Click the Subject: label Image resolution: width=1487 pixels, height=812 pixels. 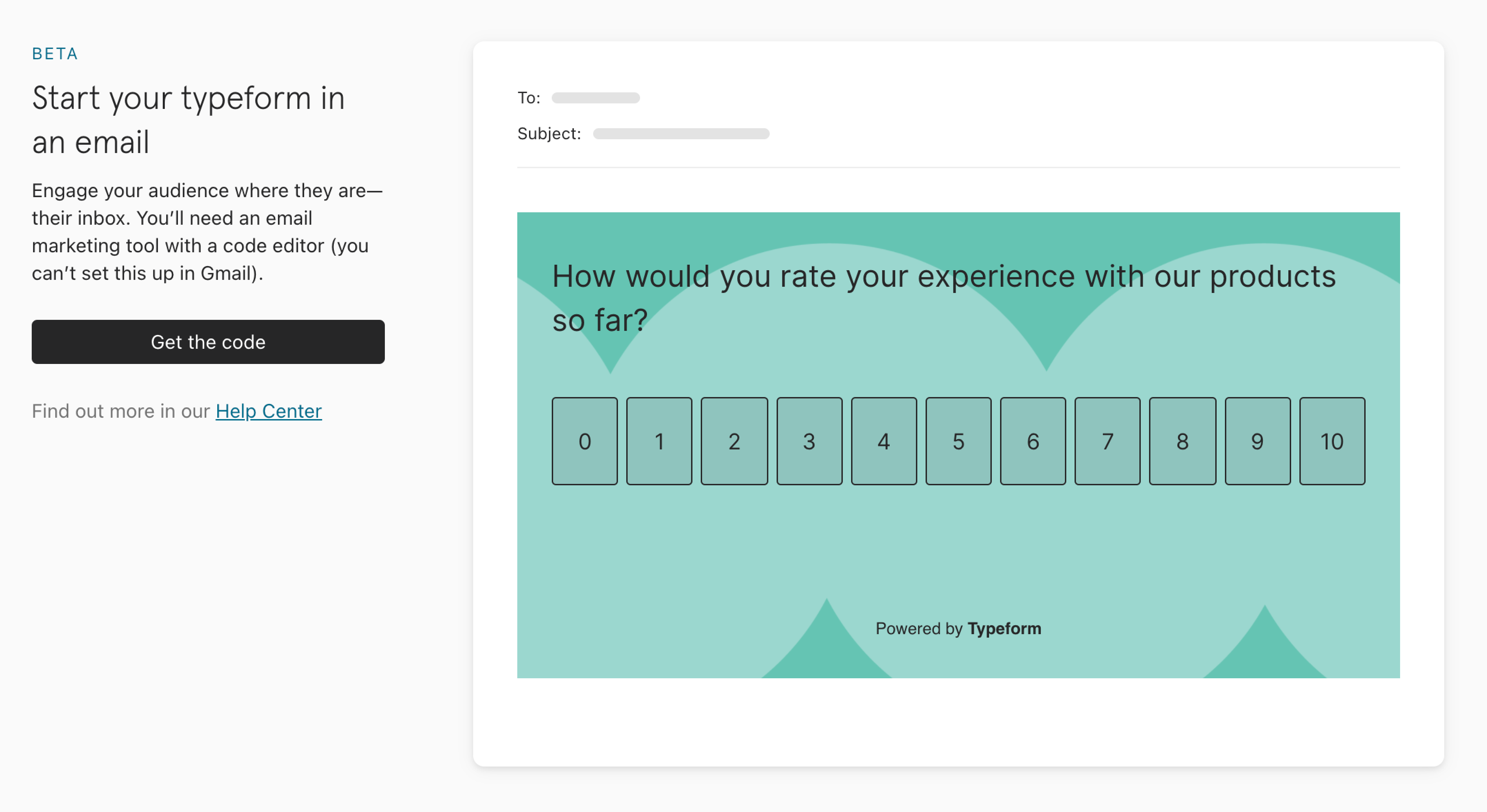click(x=549, y=133)
